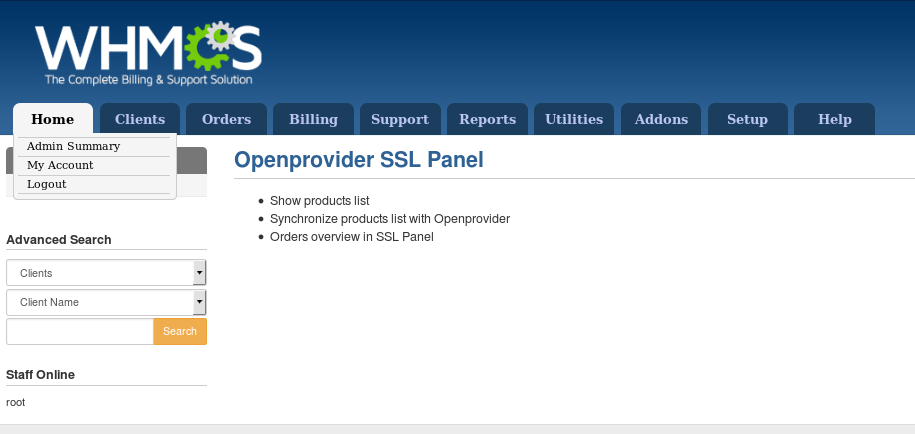
Task: Open the Setup tab
Action: (x=748, y=119)
